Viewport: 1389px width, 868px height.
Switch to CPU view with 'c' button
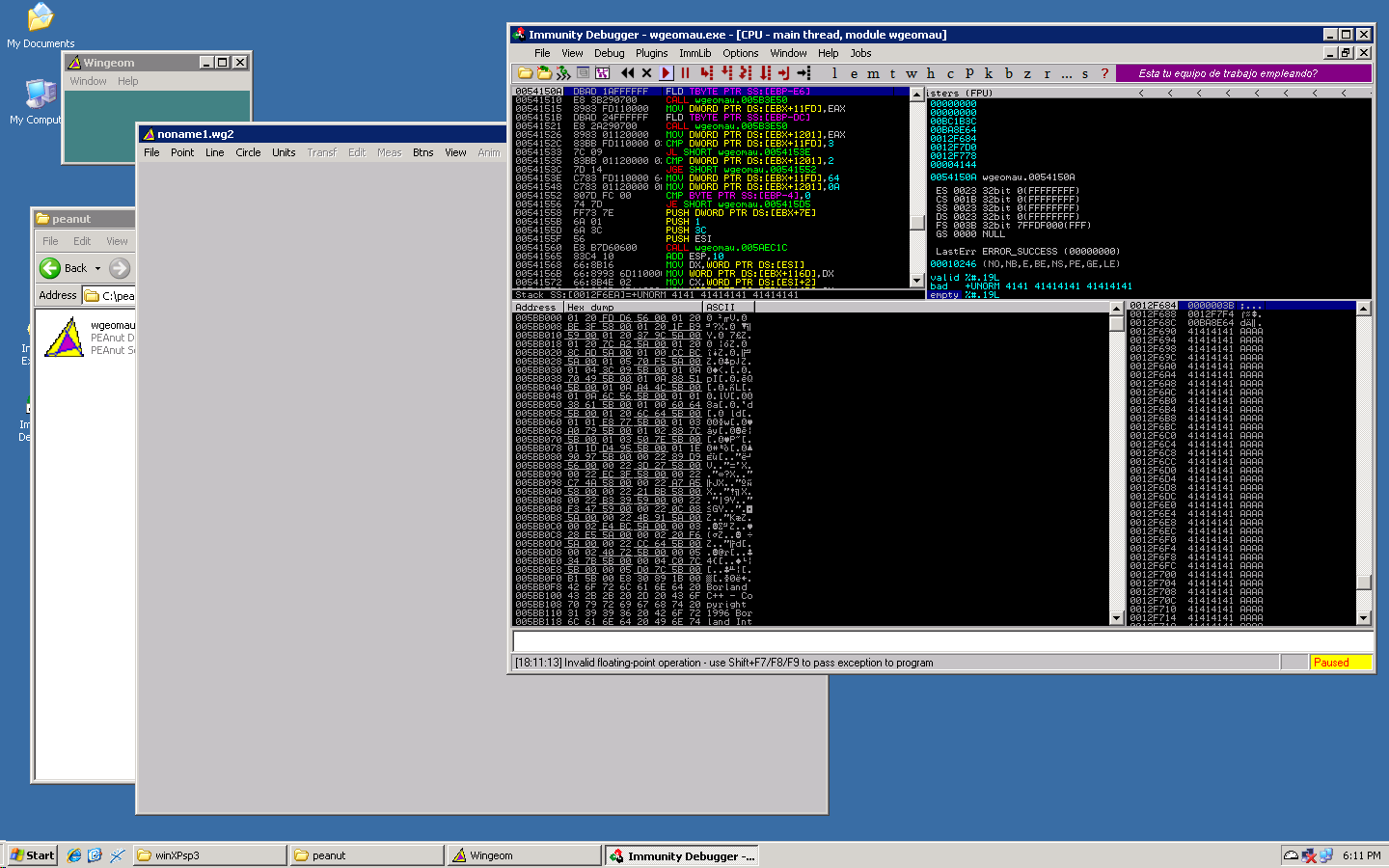[x=950, y=73]
